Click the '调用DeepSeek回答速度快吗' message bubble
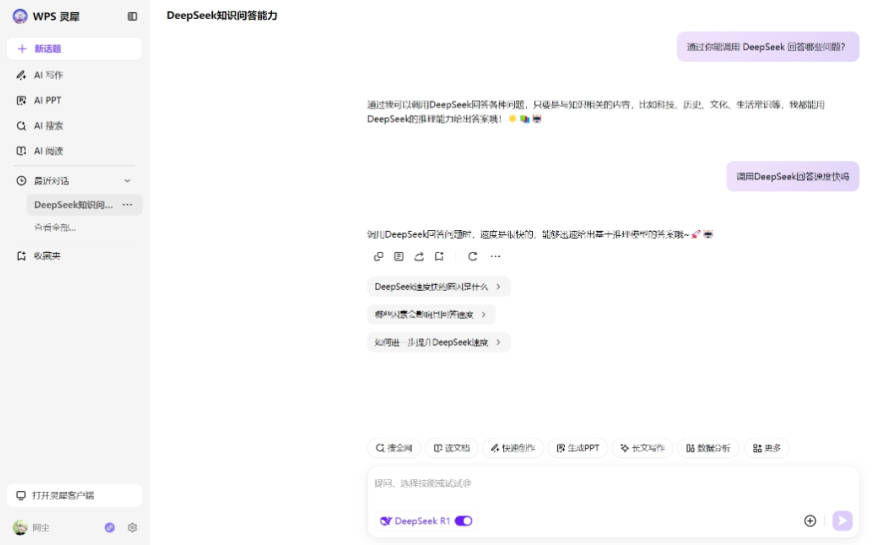 pos(793,177)
